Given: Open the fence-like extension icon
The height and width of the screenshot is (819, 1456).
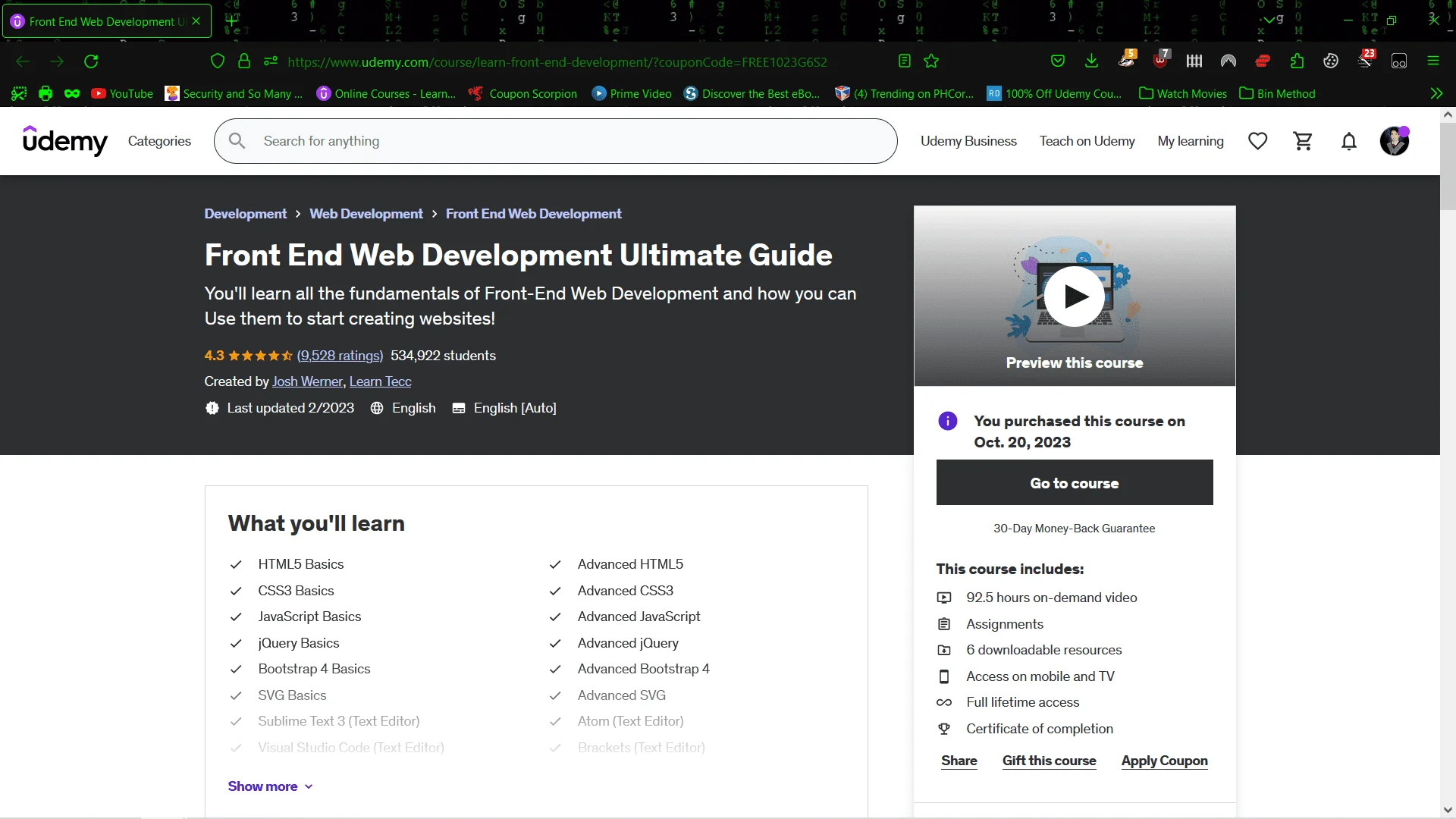Looking at the screenshot, I should click(1194, 61).
